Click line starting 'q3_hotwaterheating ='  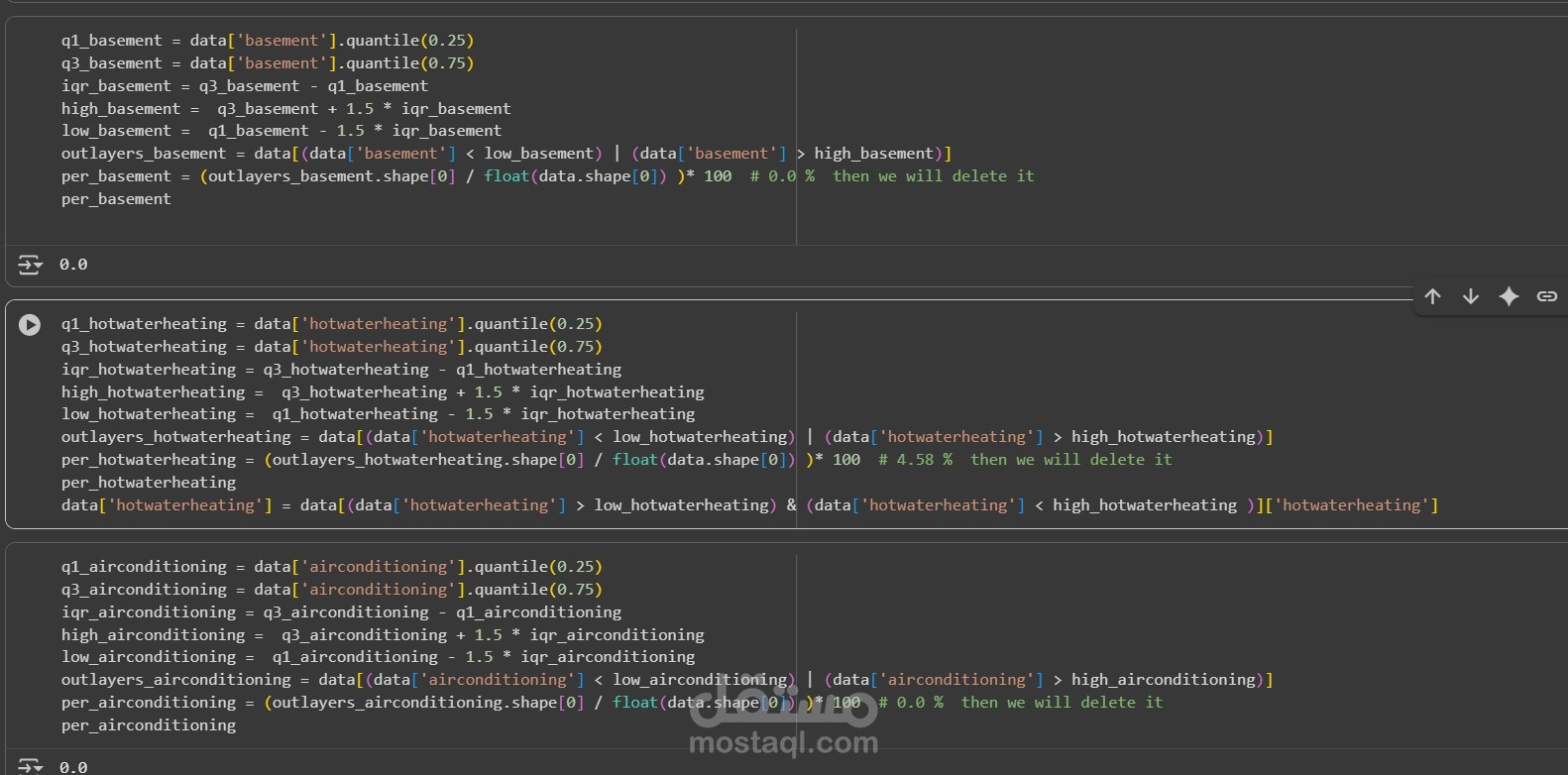tap(332, 347)
